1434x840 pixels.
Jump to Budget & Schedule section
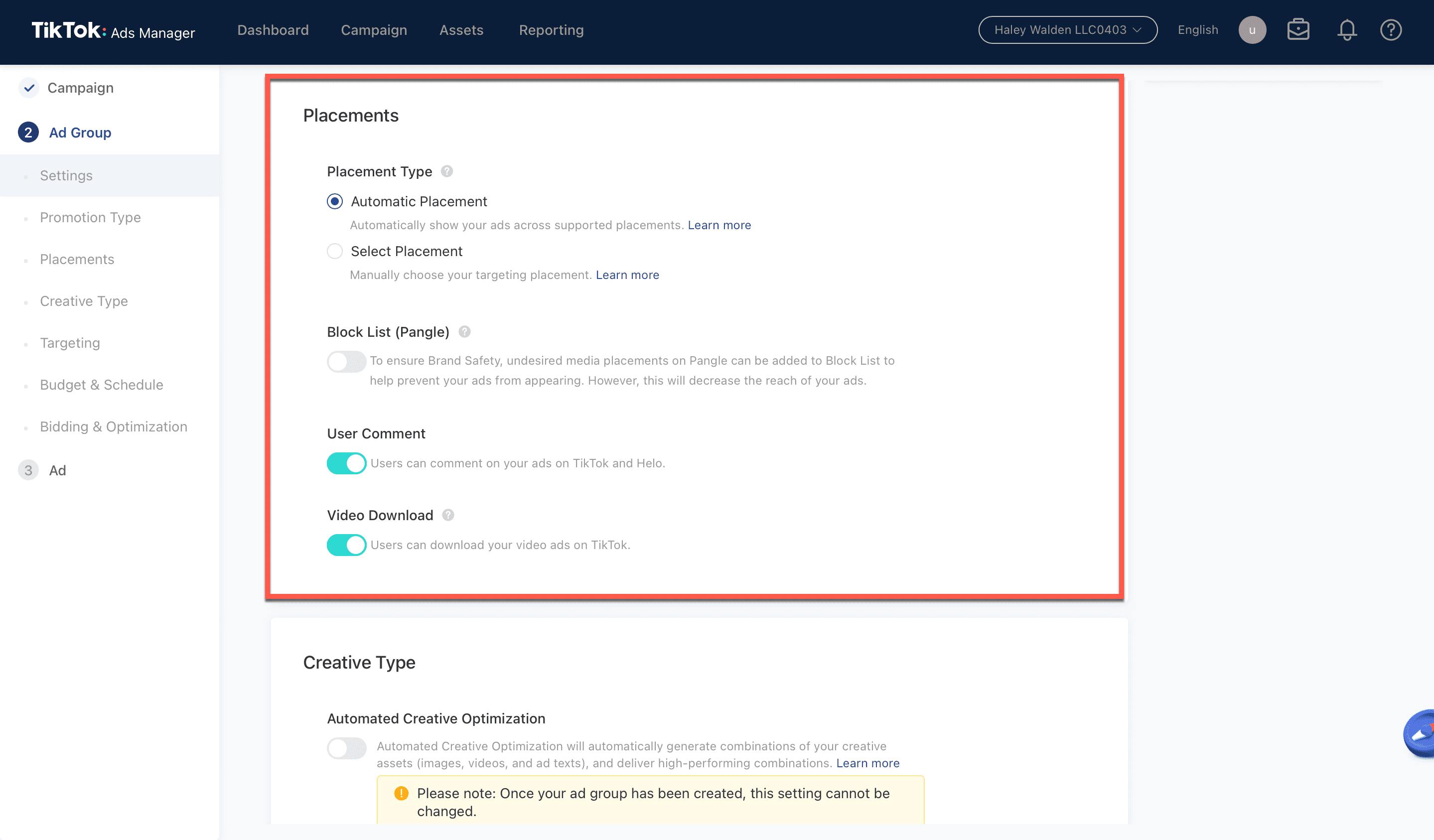coord(101,385)
